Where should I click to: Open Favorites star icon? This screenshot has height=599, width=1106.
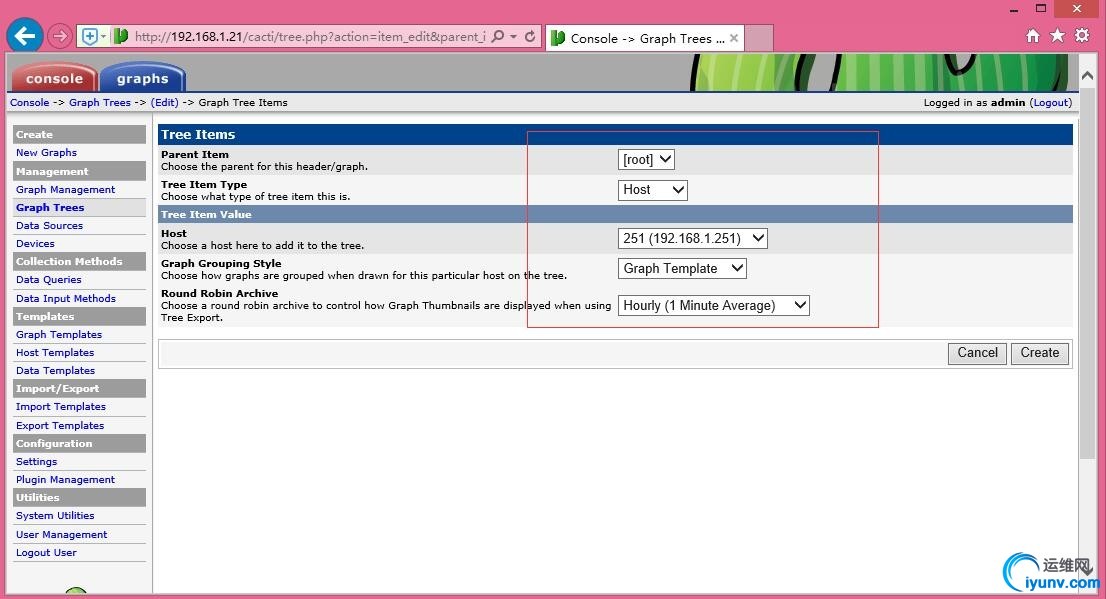click(x=1057, y=35)
